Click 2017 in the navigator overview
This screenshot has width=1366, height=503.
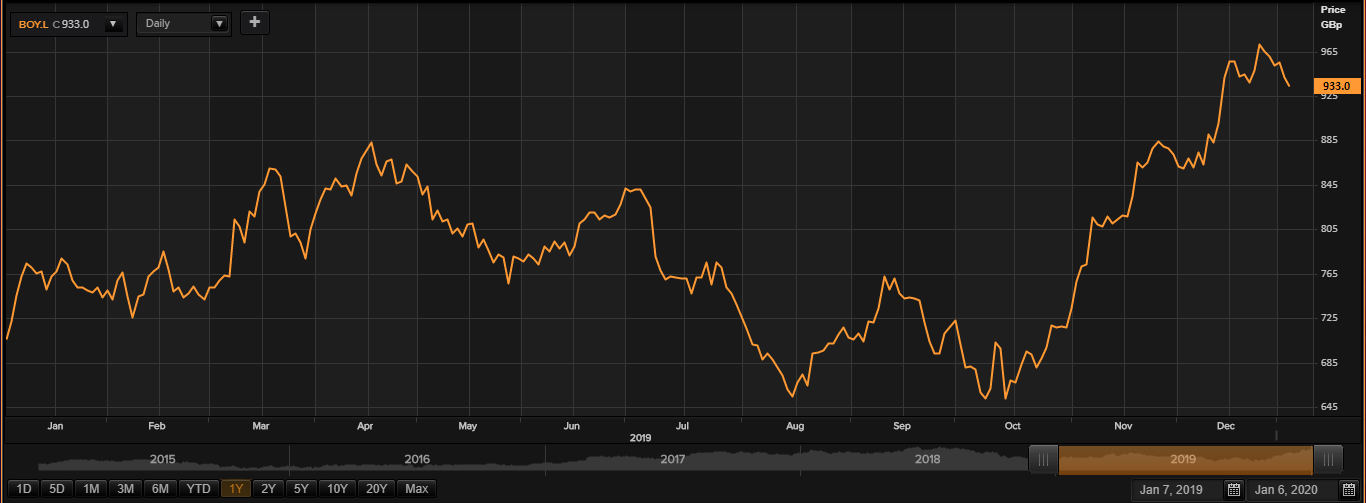tap(672, 459)
